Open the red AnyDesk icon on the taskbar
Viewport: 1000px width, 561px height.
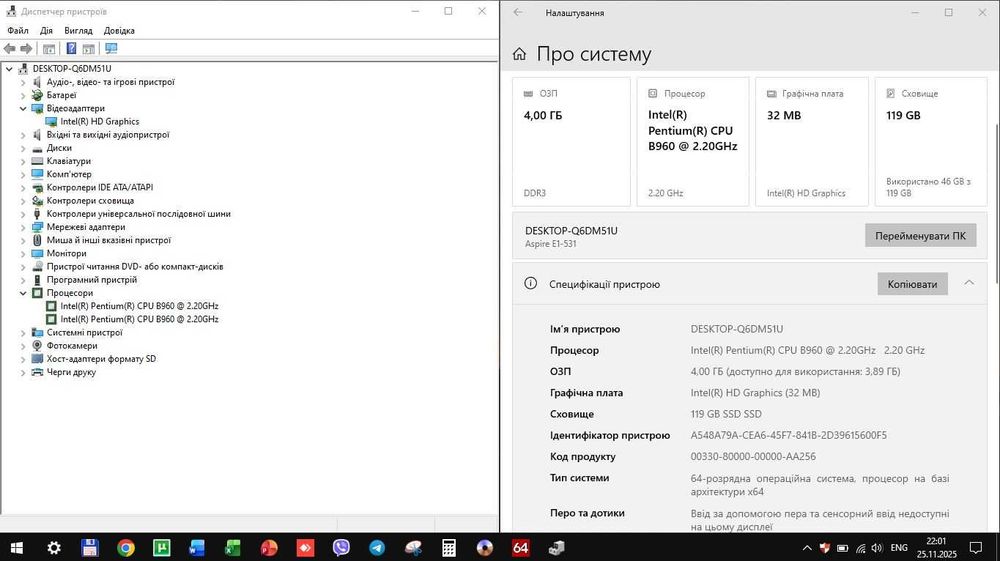click(x=305, y=548)
